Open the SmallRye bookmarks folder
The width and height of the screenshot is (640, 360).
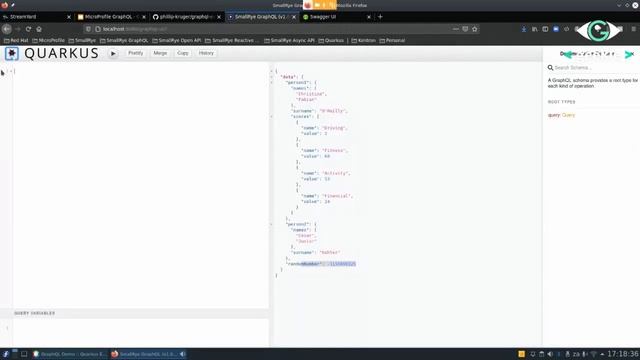(x=82, y=40)
